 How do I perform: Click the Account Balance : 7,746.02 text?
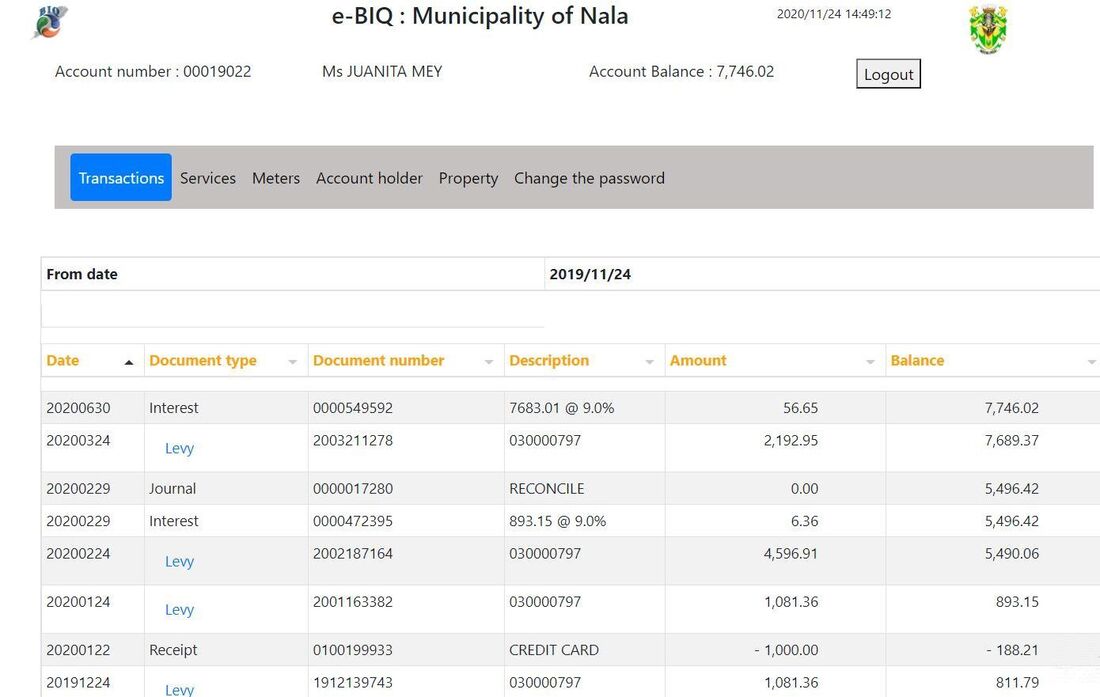[681, 72]
